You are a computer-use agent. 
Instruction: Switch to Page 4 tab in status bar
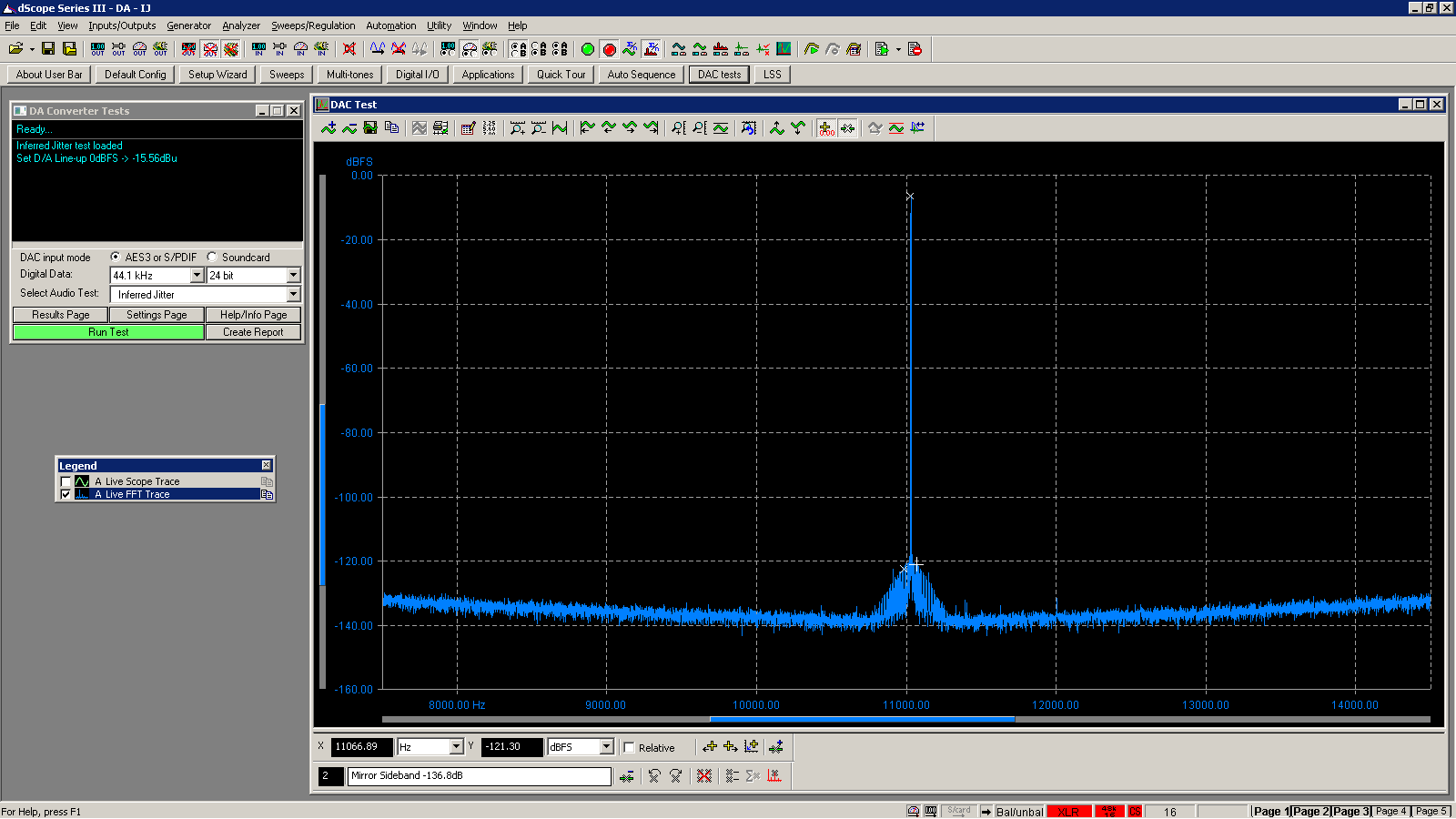coord(1390,812)
